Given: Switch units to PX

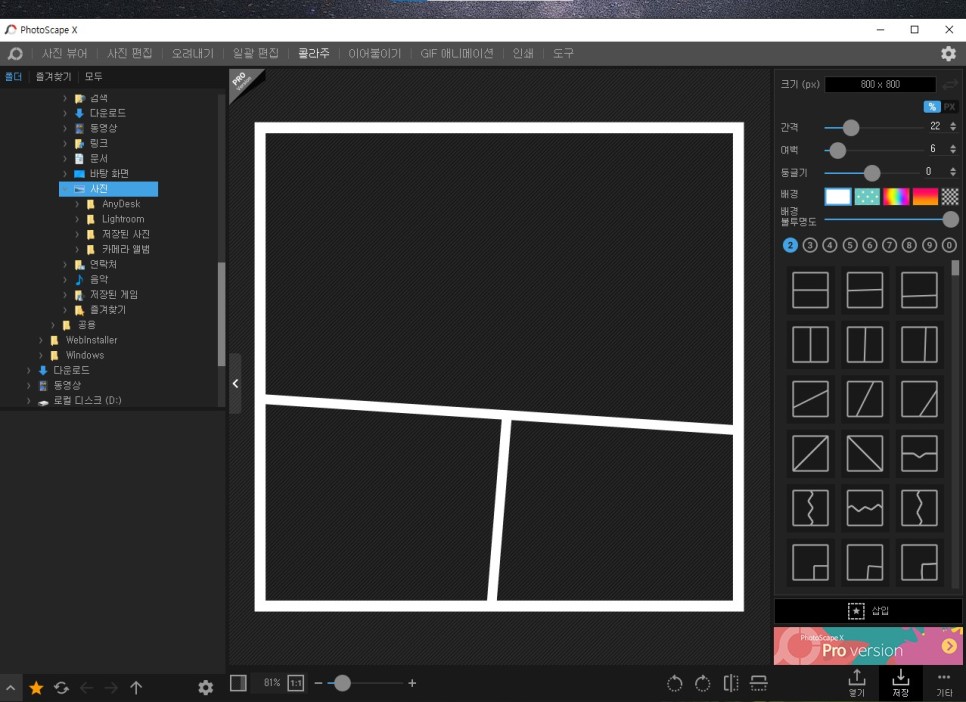Looking at the screenshot, I should tap(949, 107).
